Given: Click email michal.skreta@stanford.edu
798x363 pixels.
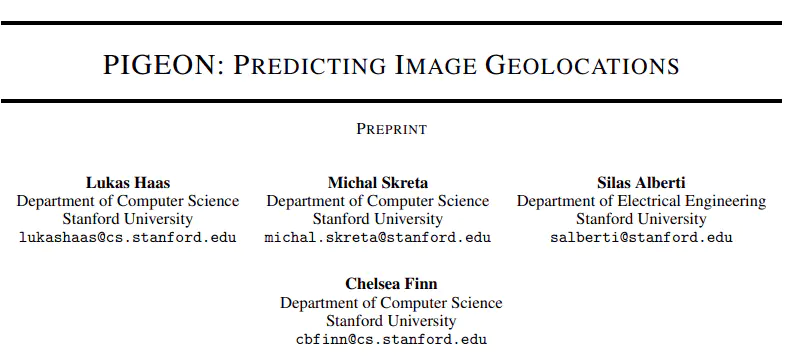Looking at the screenshot, I should tap(378, 237).
